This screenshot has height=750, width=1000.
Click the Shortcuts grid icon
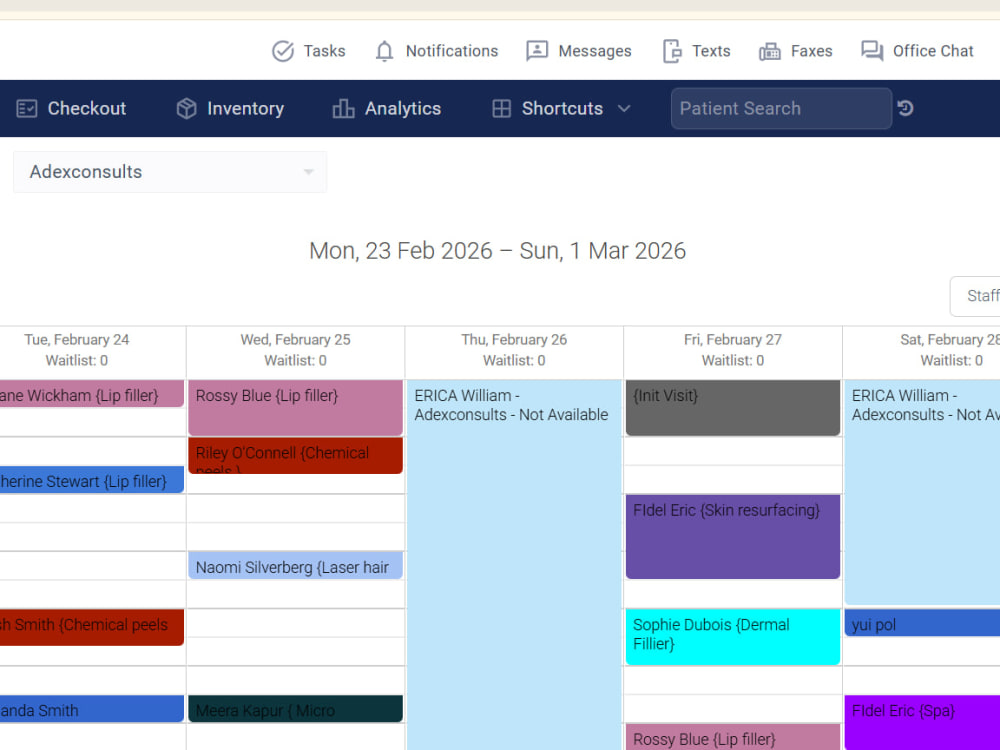point(501,108)
